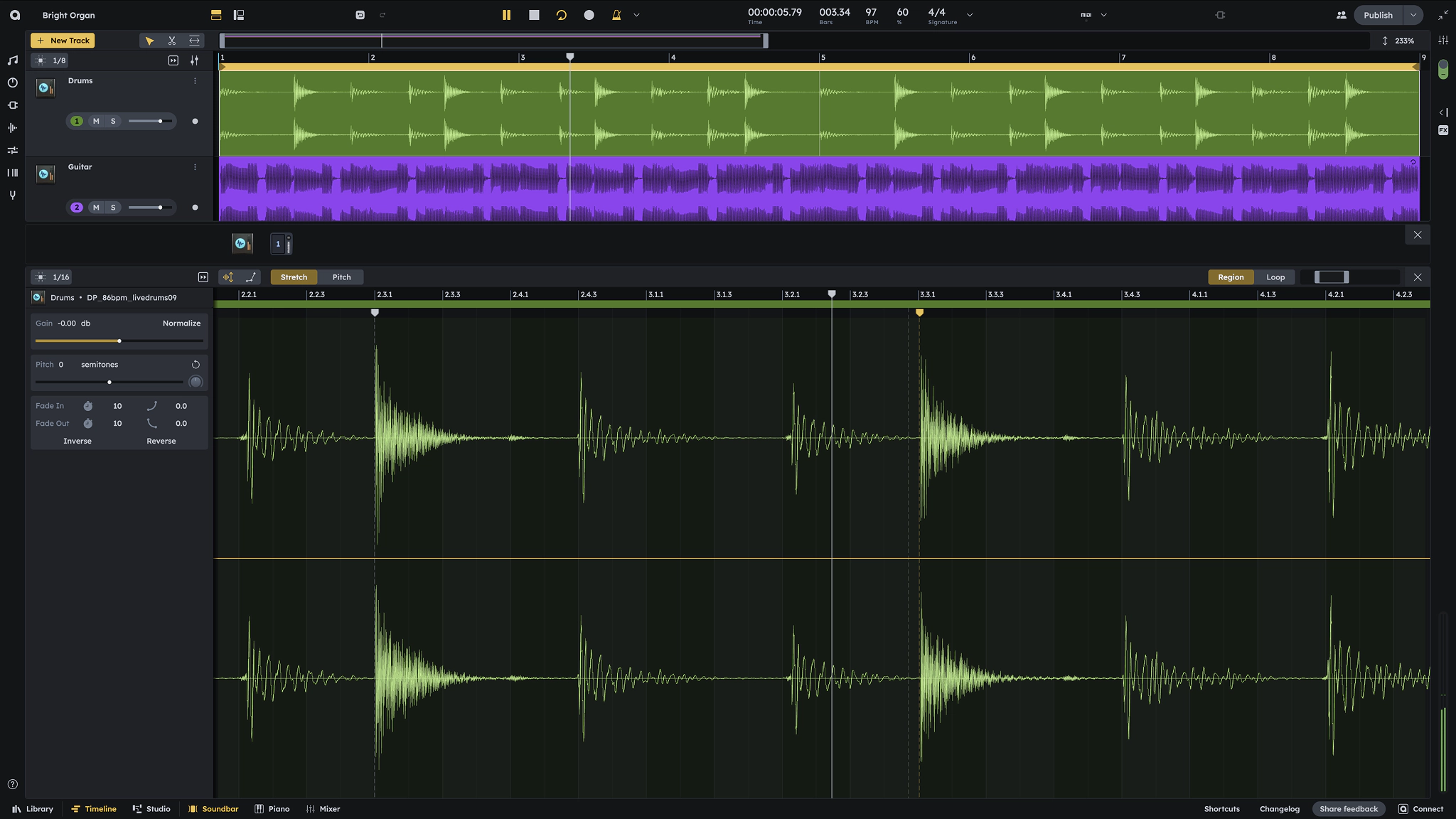The width and height of the screenshot is (1456, 819).
Task: Arm recording on the Drums track
Action: pyautogui.click(x=195, y=122)
